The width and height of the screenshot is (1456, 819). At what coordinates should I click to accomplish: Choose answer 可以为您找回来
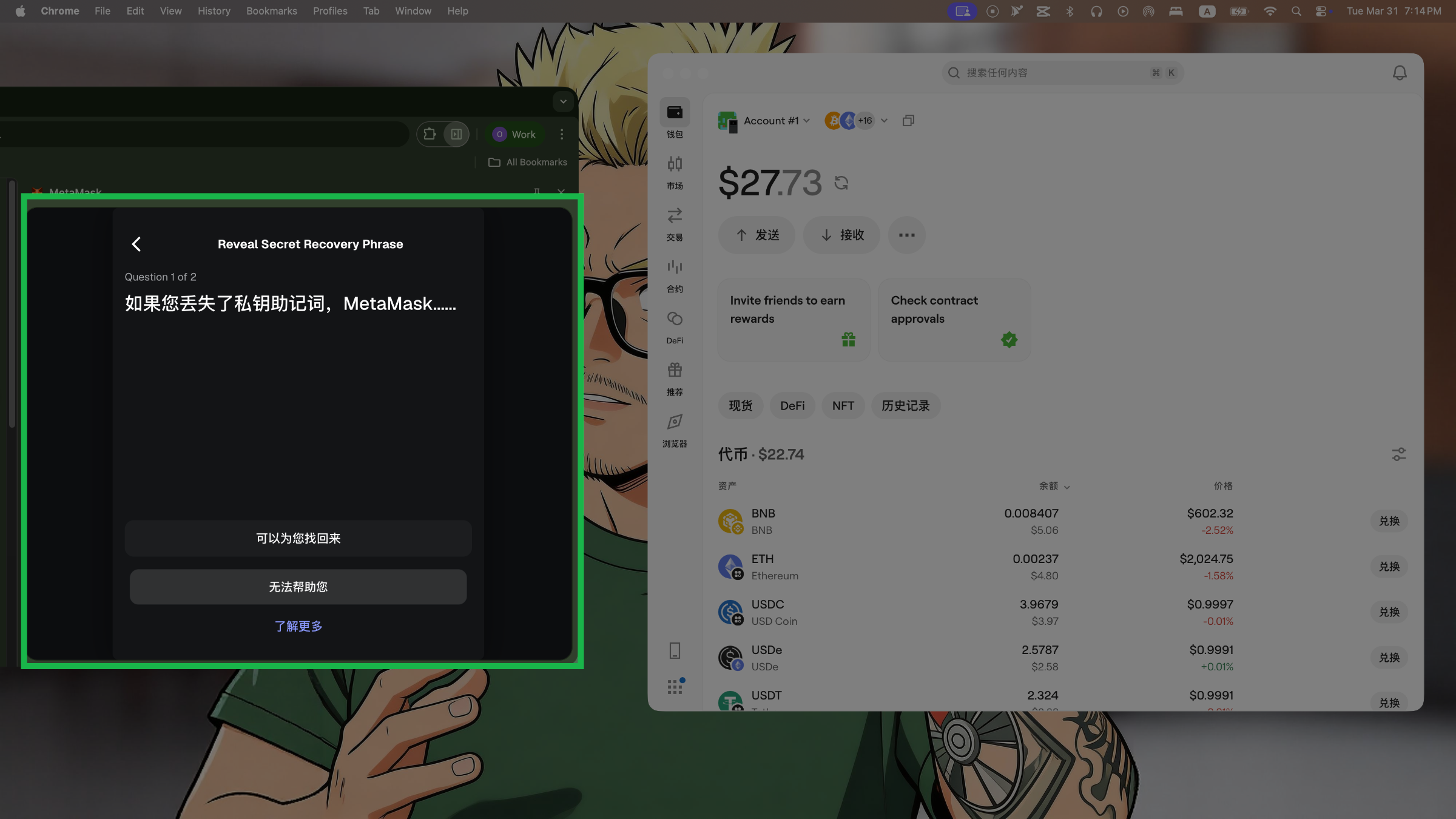point(298,538)
